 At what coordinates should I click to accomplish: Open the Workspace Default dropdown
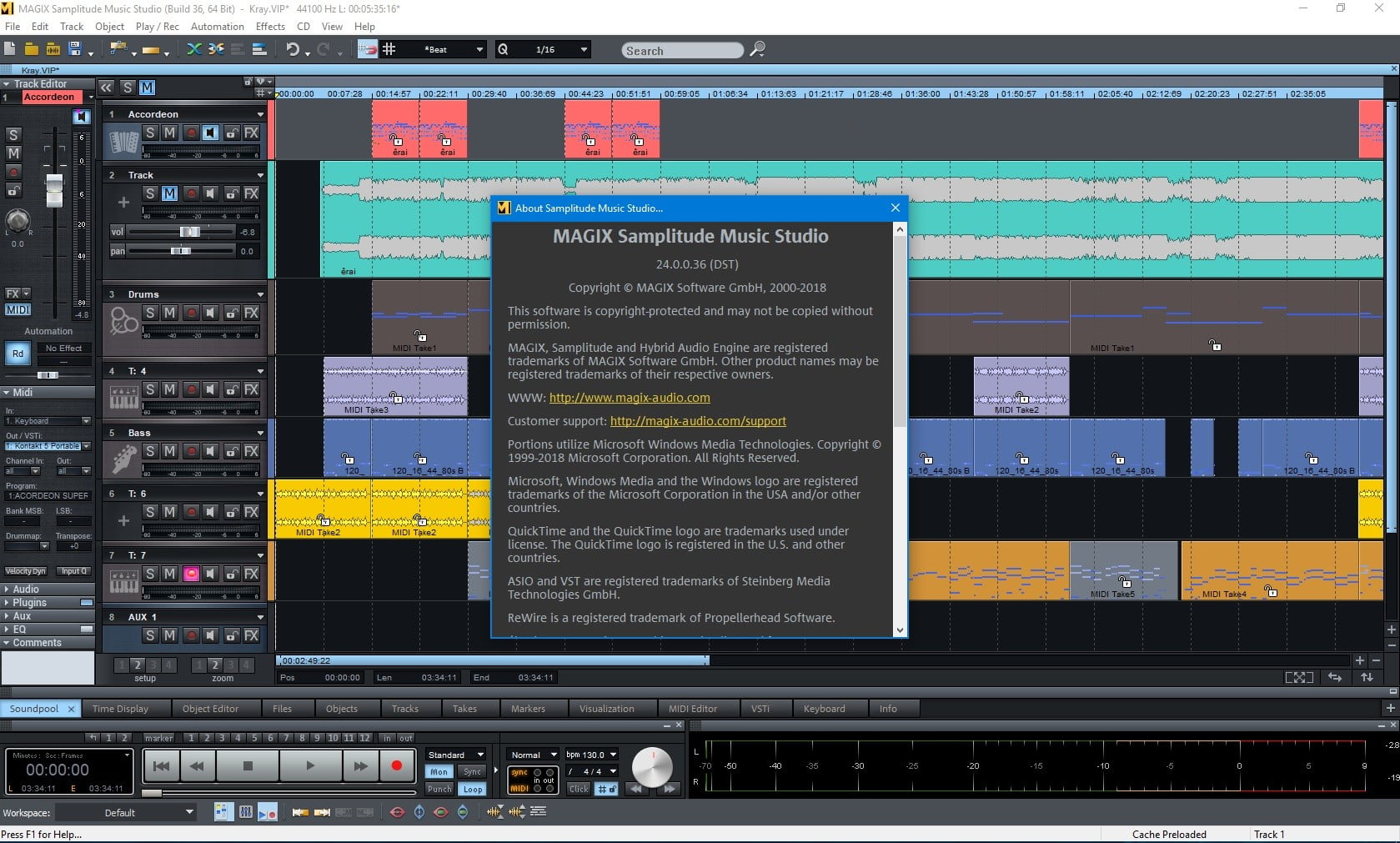126,812
